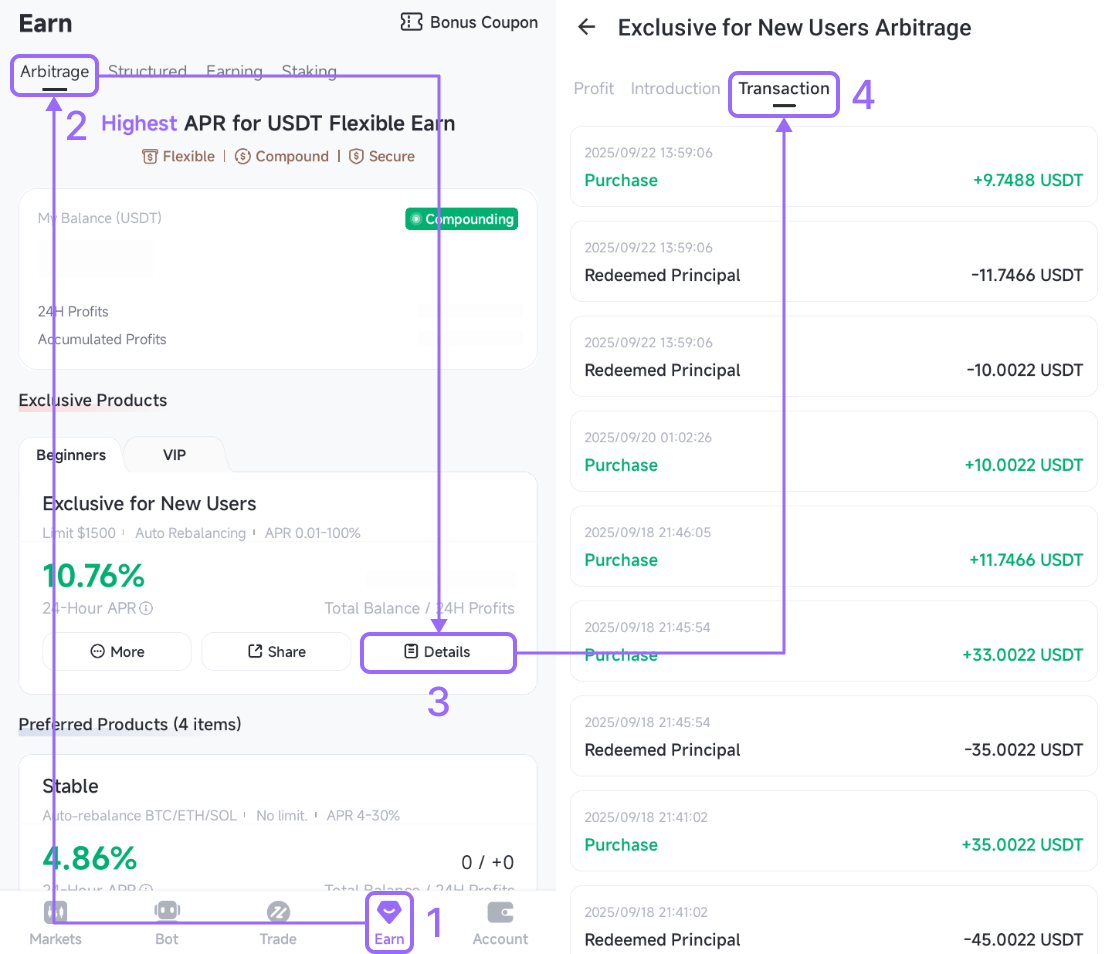The image size is (1112, 954).
Task: Toggle the Compounding status badge
Action: (462, 219)
